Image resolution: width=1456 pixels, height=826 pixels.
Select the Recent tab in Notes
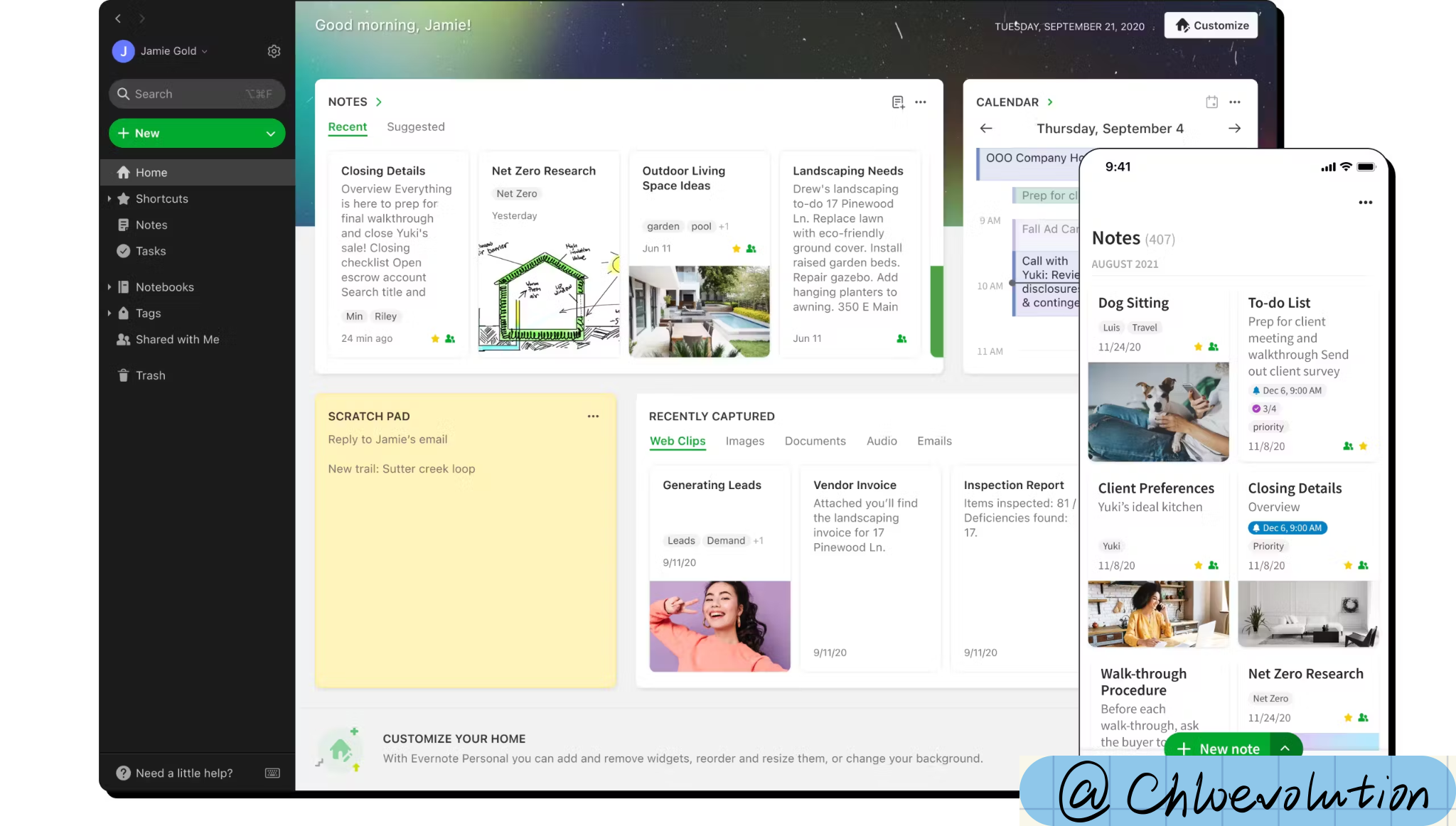tap(348, 127)
